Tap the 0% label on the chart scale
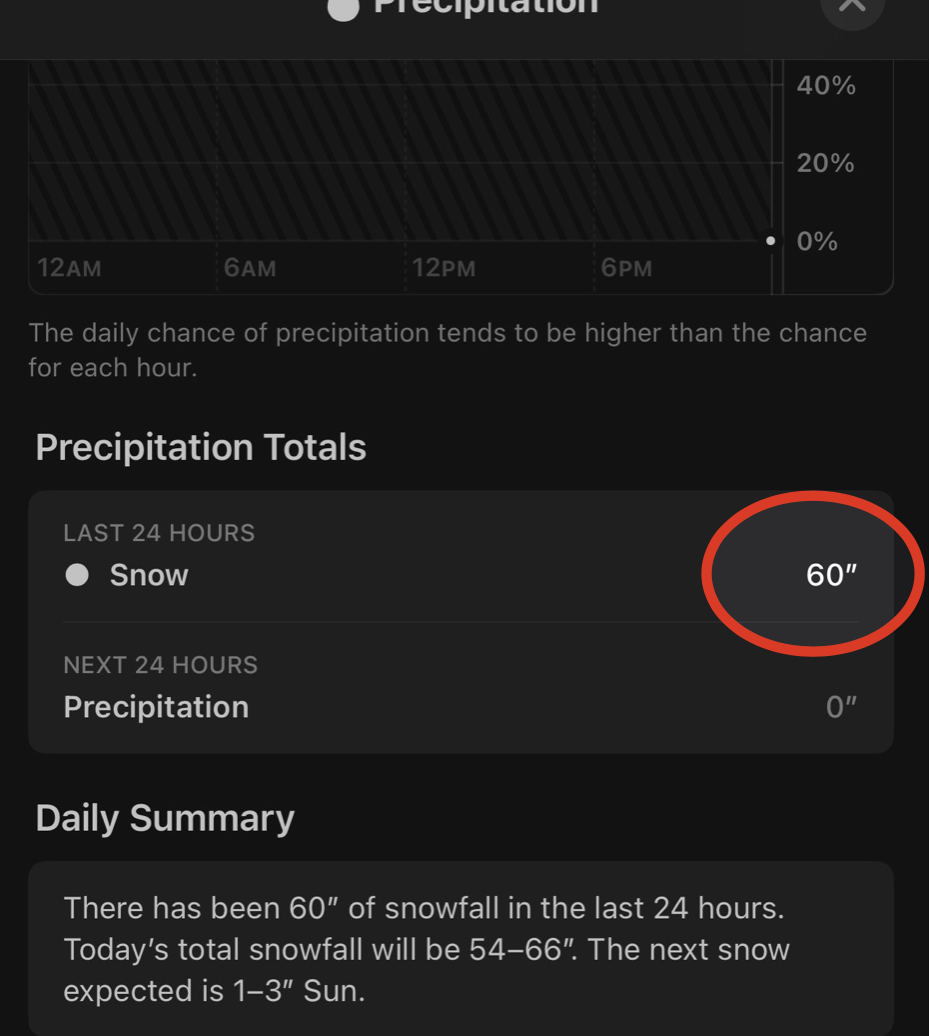This screenshot has width=930, height=1036. coord(817,241)
